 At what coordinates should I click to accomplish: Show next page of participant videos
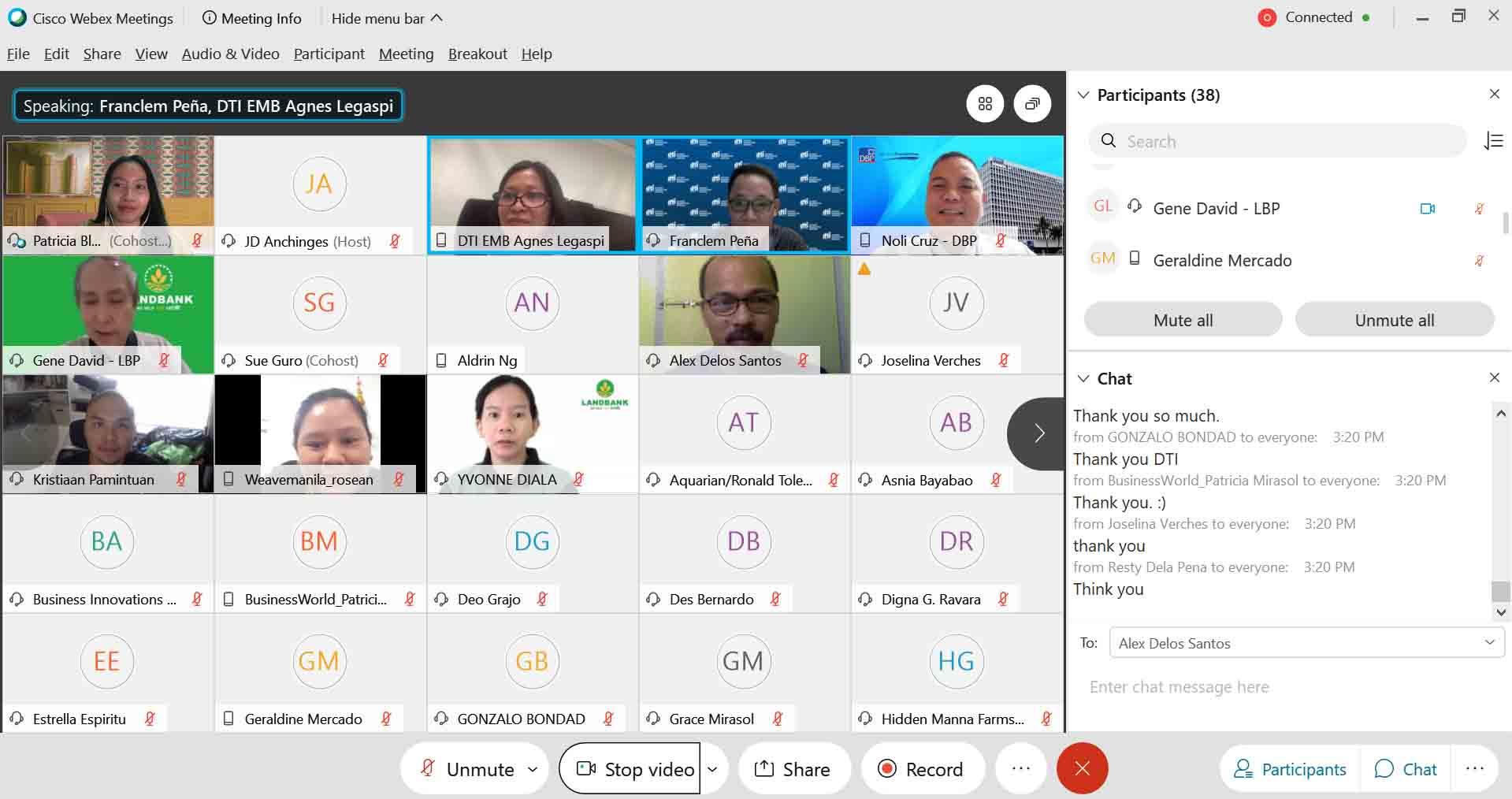point(1038,433)
